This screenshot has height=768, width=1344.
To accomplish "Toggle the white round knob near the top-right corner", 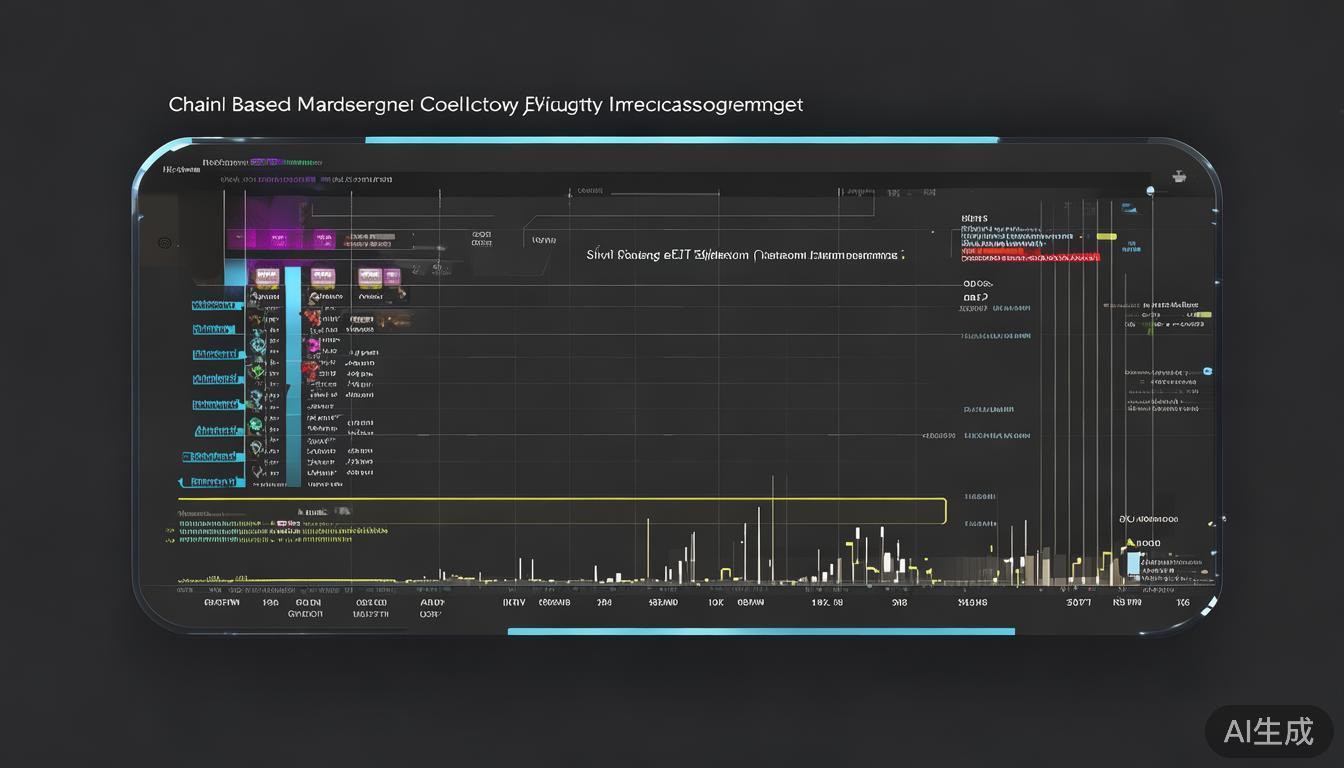I will point(1151,190).
